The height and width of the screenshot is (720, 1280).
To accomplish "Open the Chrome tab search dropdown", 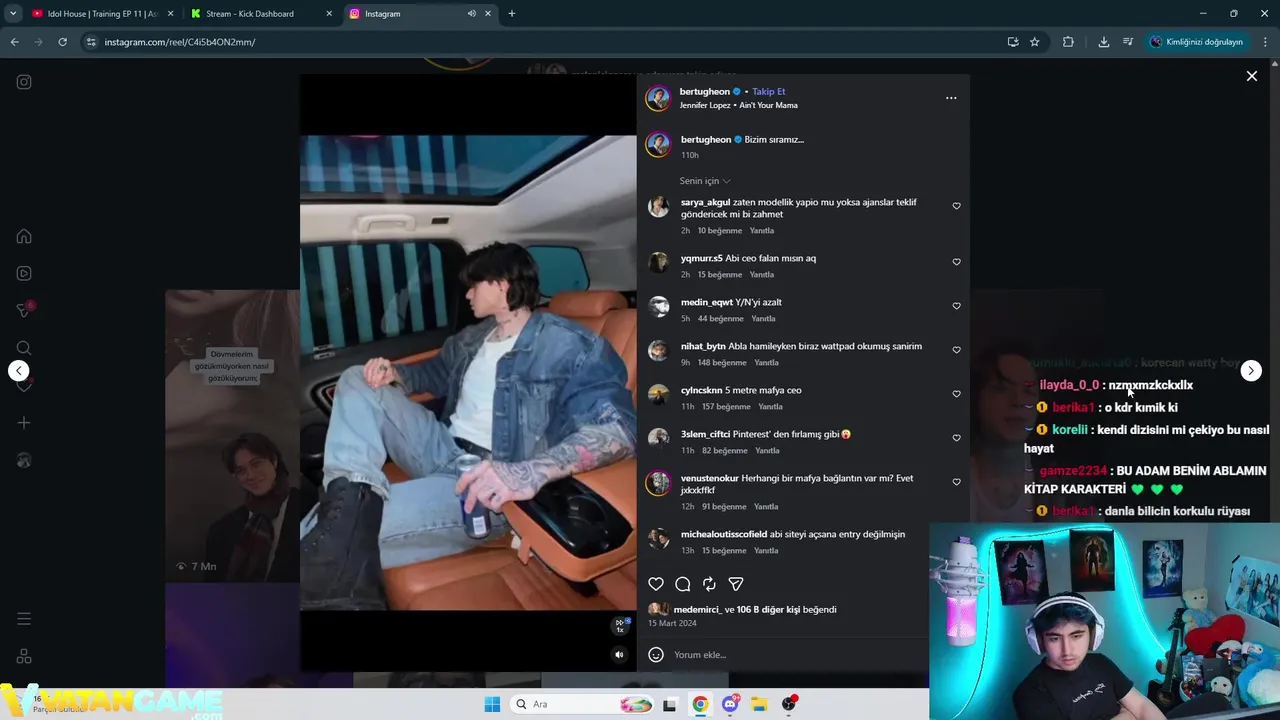I will (13, 14).
